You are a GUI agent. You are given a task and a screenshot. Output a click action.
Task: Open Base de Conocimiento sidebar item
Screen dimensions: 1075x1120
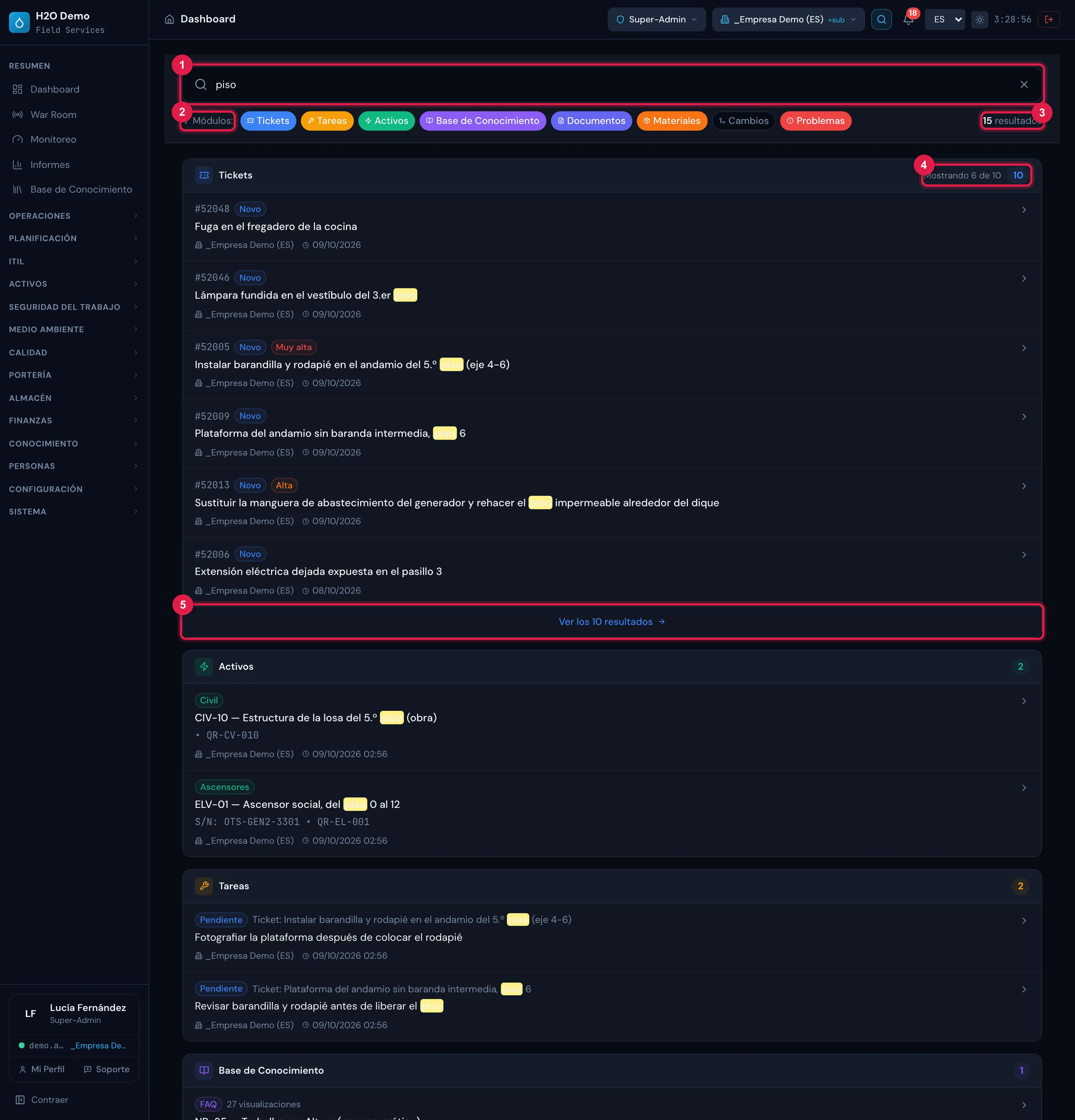[74, 189]
